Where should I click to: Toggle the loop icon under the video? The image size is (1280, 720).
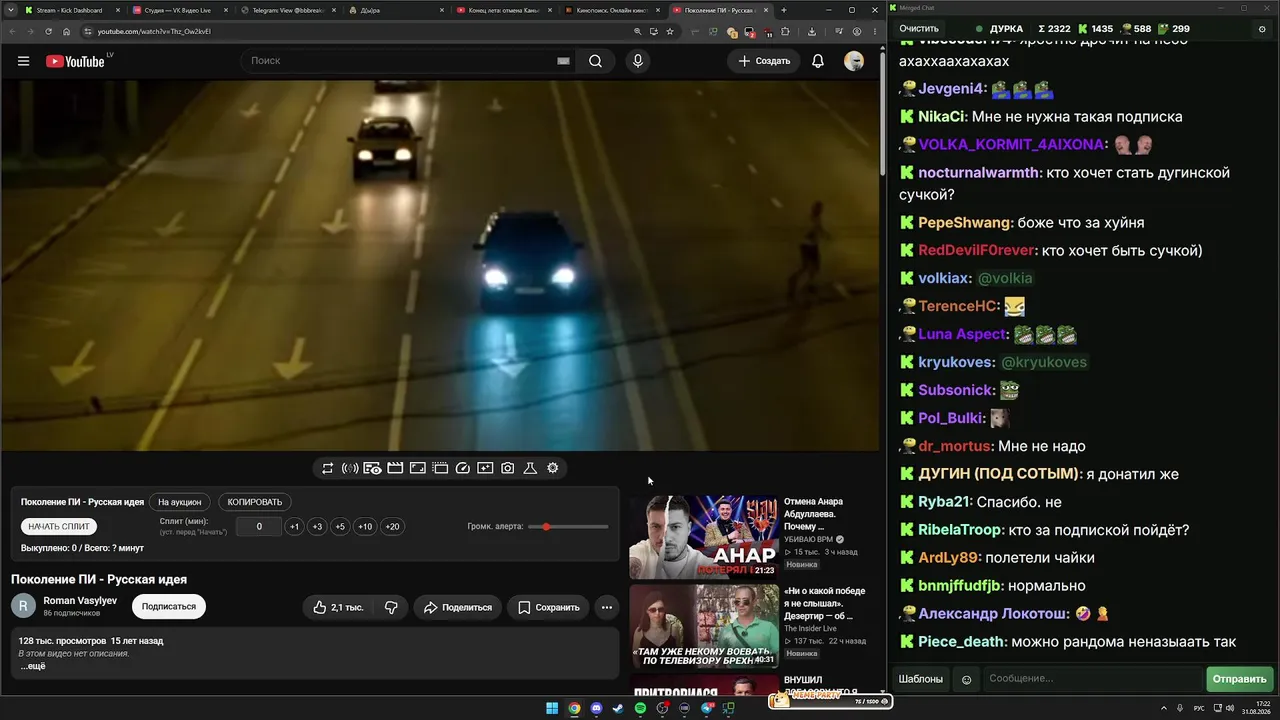[x=327, y=468]
